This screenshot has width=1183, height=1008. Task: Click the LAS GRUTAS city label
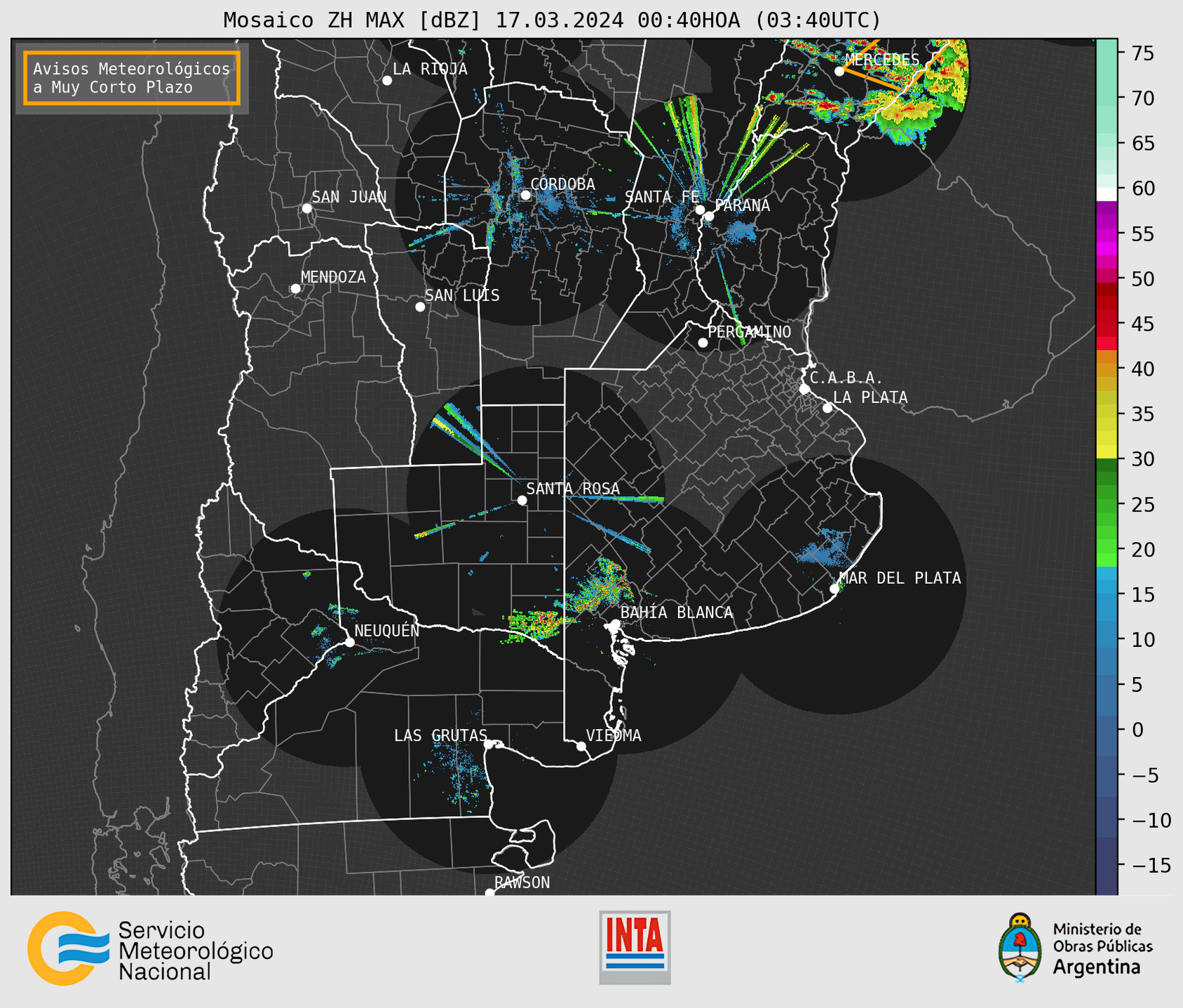tap(440, 735)
